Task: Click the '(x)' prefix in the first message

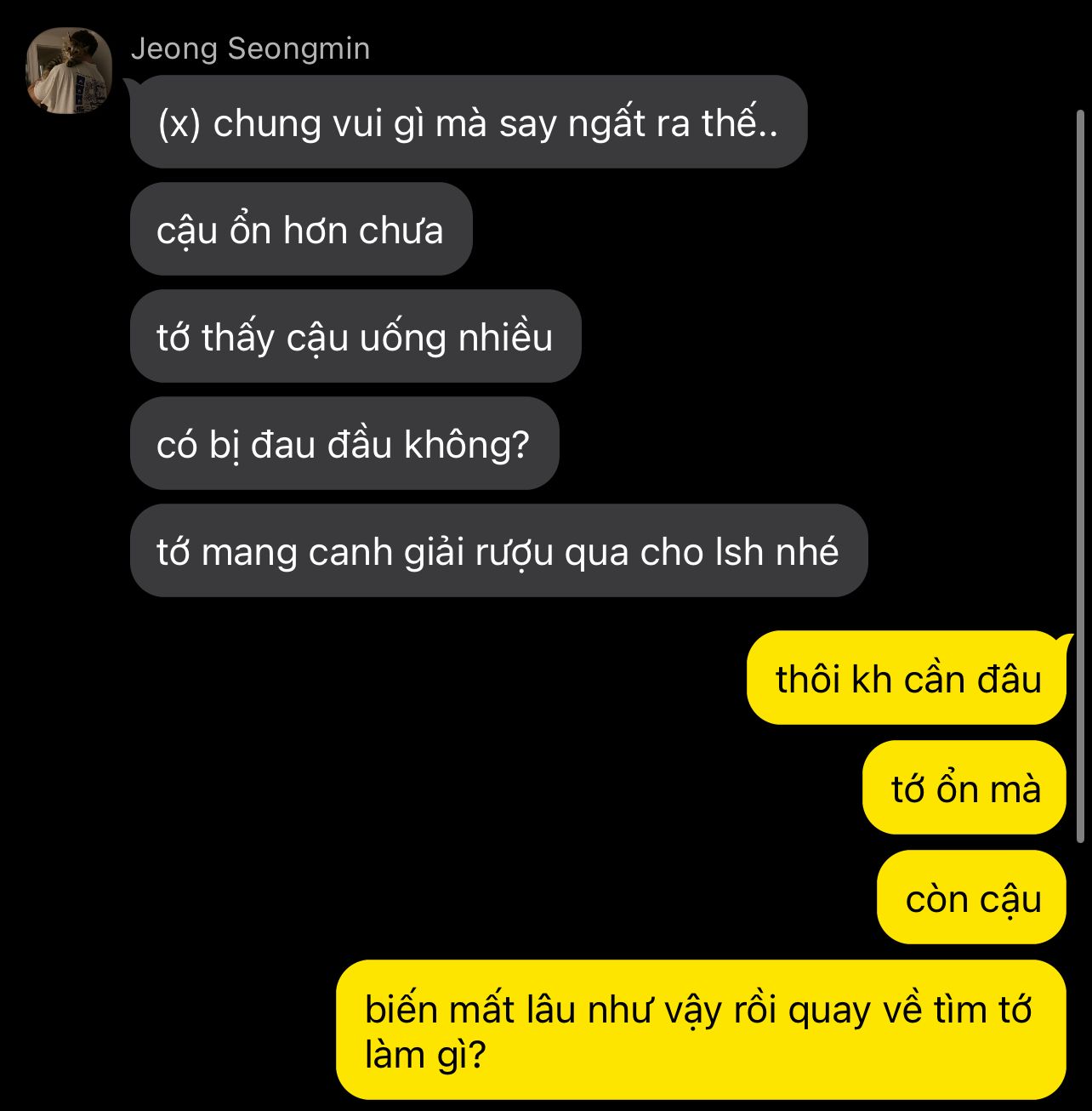Action: (x=179, y=124)
